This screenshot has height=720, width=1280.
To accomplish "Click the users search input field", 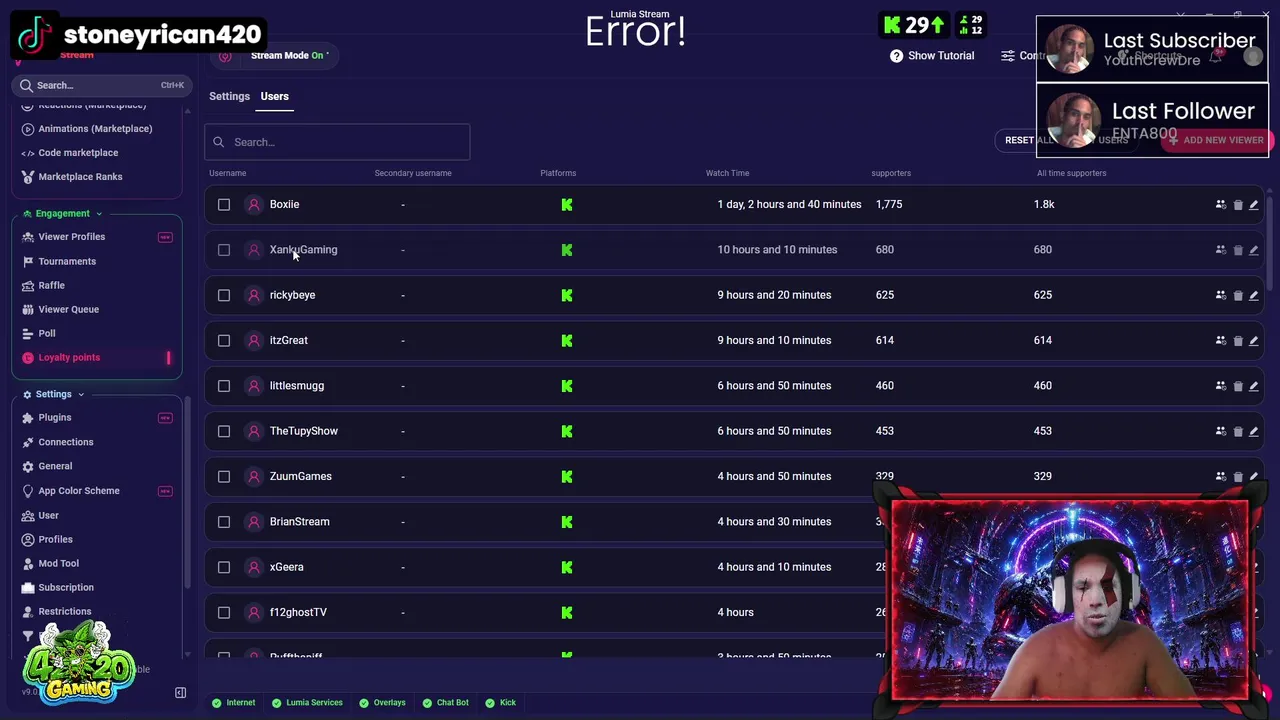I will [337, 142].
